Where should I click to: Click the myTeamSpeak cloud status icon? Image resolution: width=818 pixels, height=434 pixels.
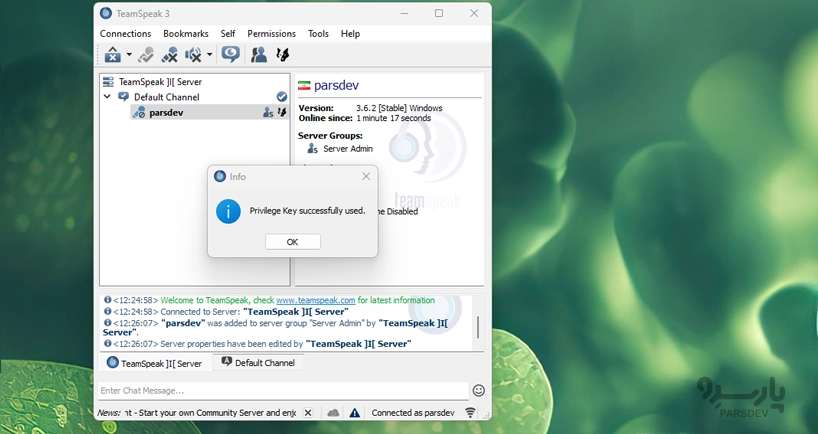(333, 412)
